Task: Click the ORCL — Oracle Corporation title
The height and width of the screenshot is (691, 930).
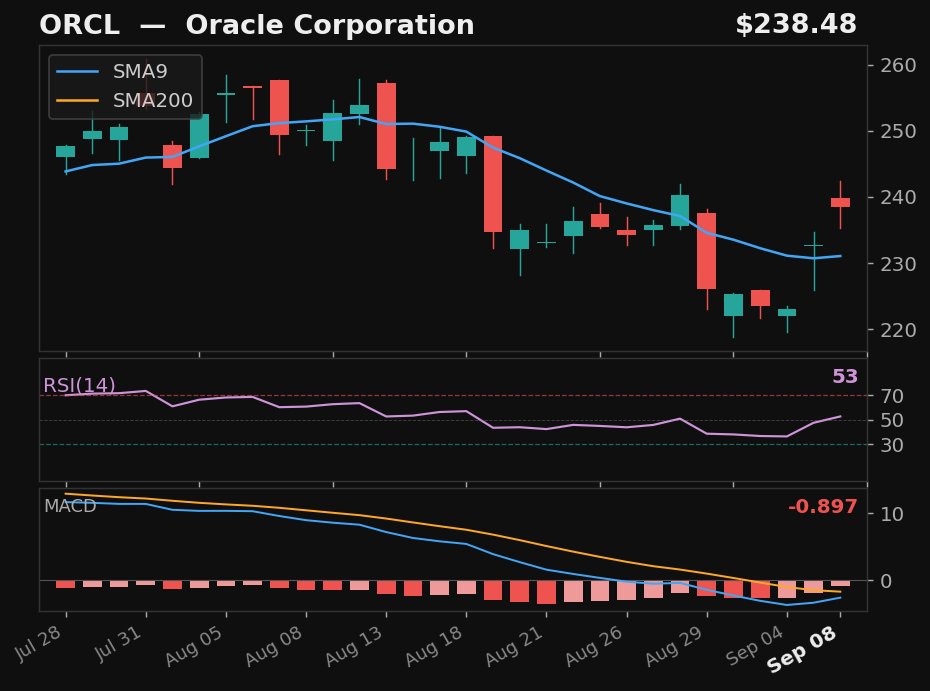Action: (257, 25)
